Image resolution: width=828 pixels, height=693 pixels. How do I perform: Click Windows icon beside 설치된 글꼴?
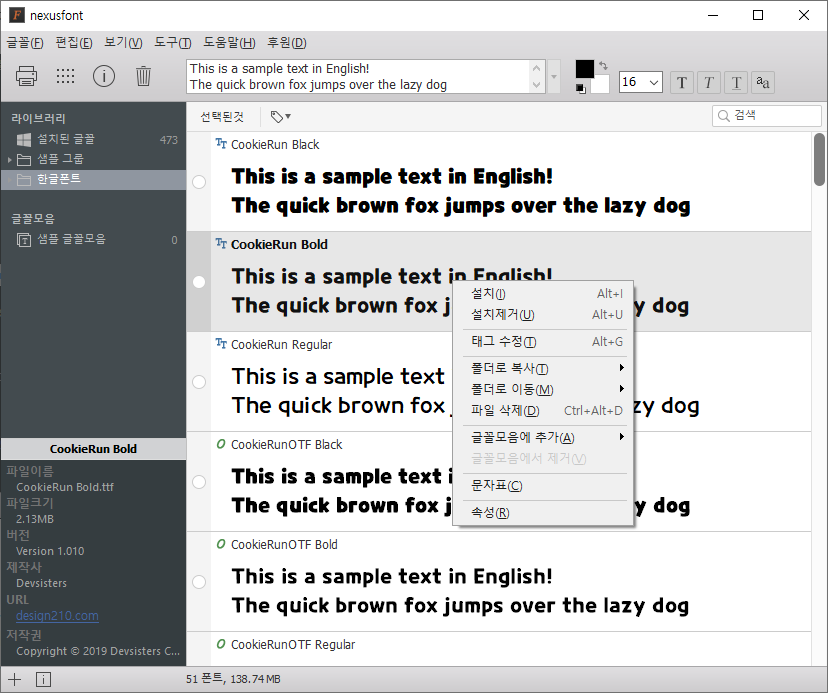[x=24, y=139]
